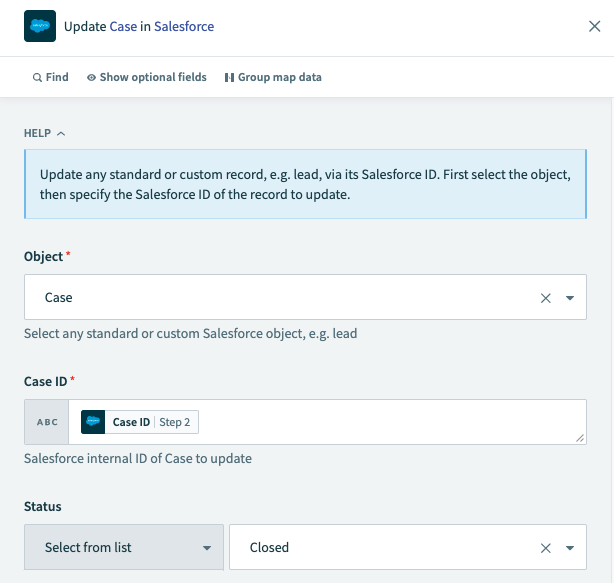
Task: Click the Closed status field
Action: 380,548
